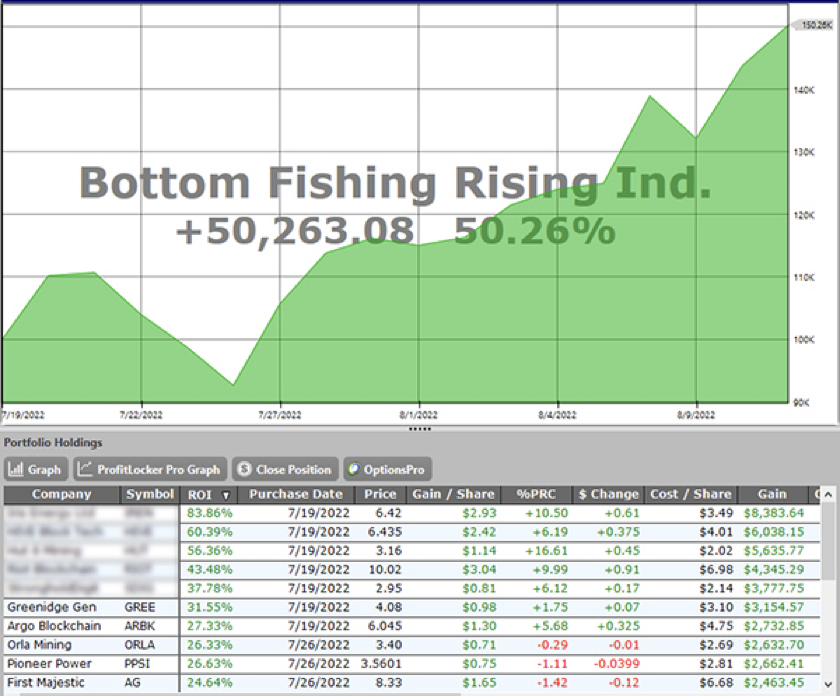Open OptionsPro
This screenshot has height=696, width=840.
390,469
